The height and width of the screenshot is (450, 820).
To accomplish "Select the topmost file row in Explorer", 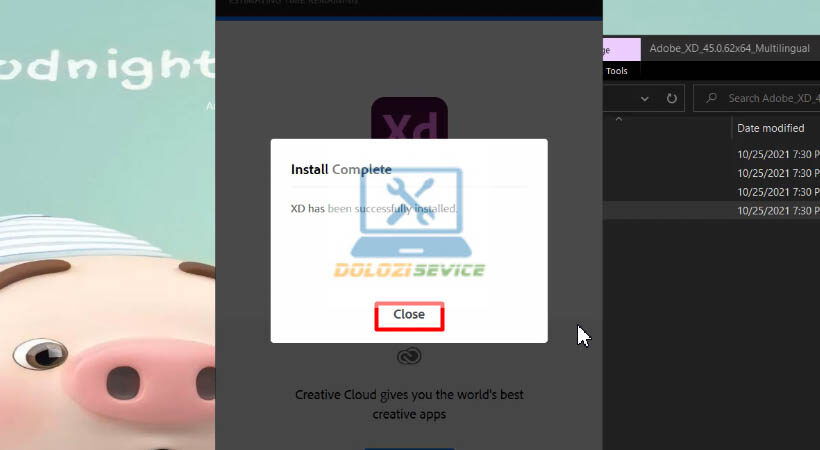I will [710, 154].
